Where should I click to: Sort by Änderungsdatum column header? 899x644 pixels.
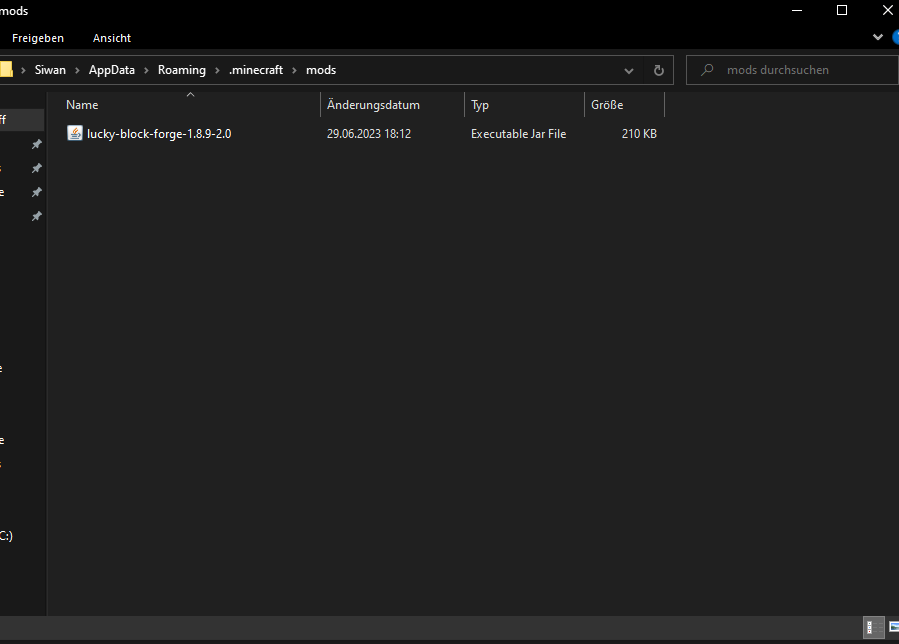373,105
